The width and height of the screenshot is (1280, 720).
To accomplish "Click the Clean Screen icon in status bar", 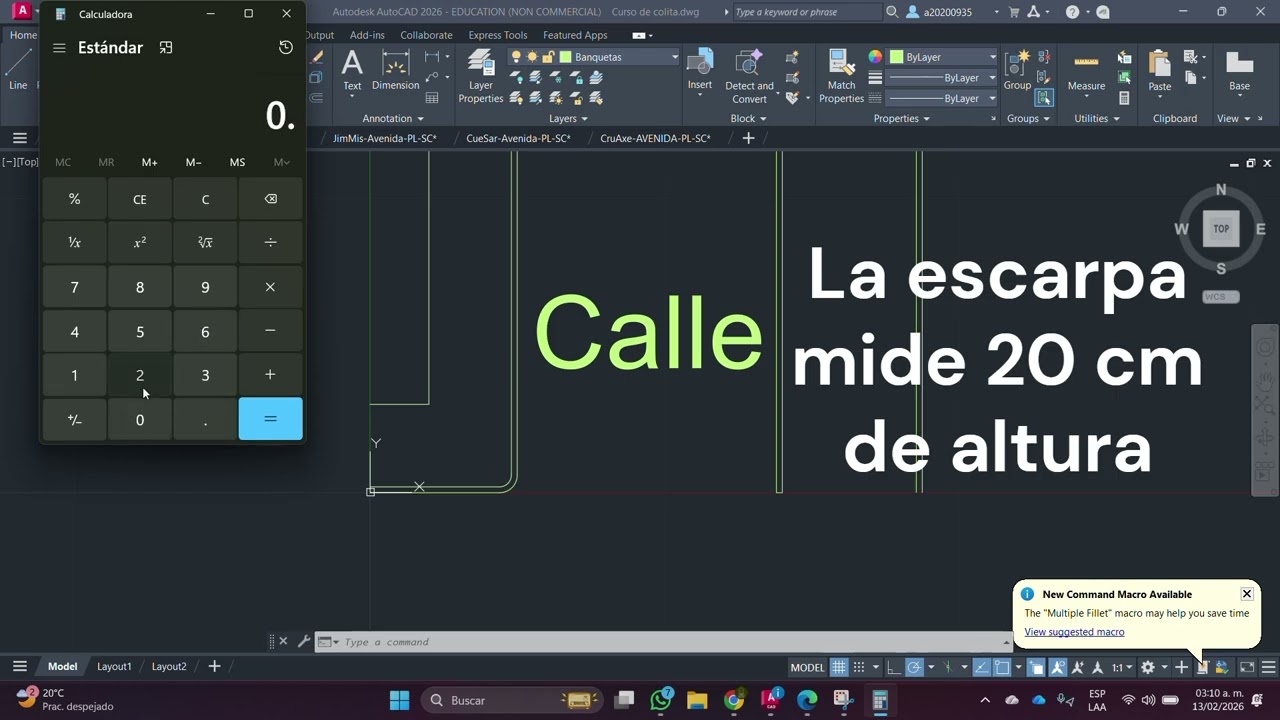I will tap(1247, 667).
